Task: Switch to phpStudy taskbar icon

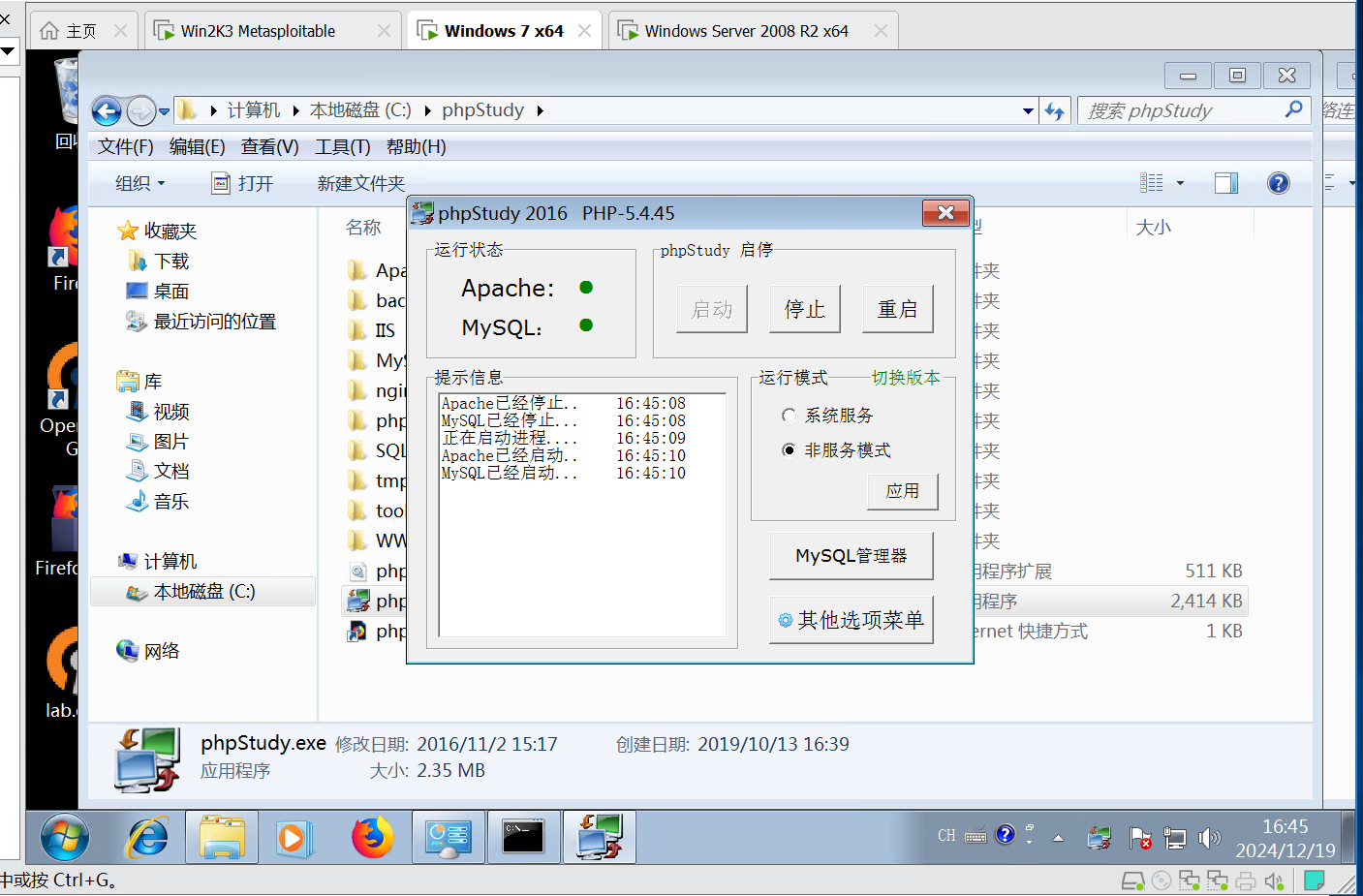Action: coord(600,837)
